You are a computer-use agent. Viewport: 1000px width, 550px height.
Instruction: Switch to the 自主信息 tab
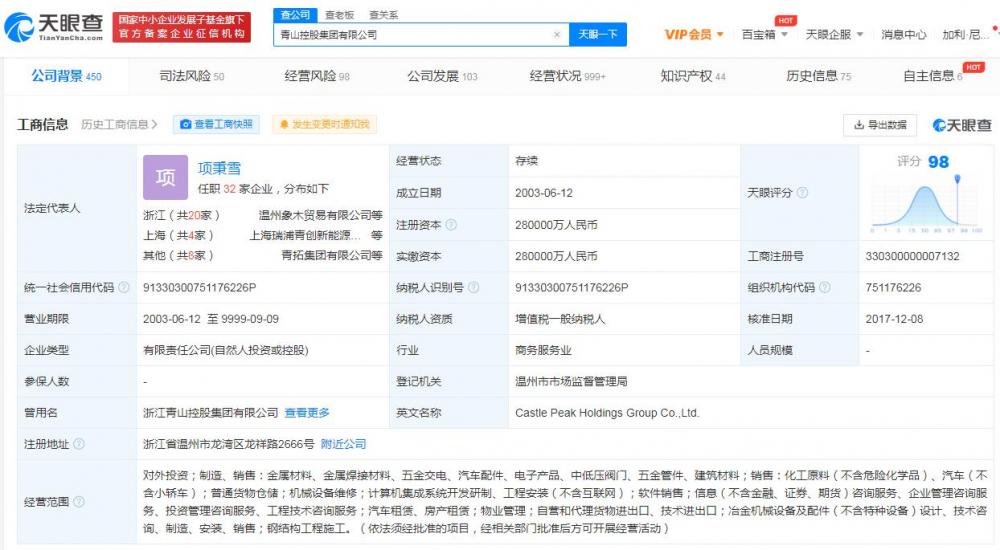point(932,77)
